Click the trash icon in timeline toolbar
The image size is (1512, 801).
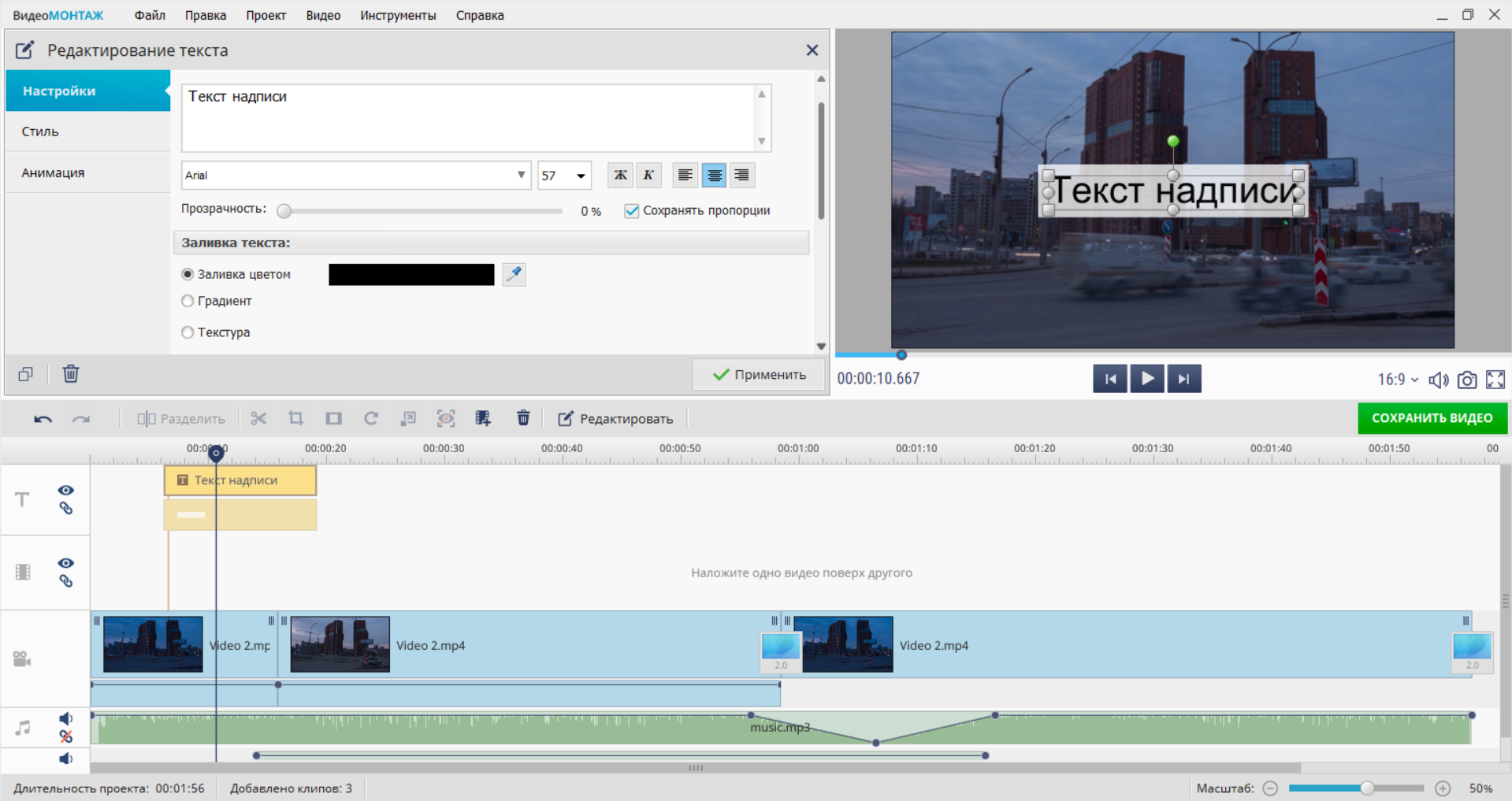(523, 418)
